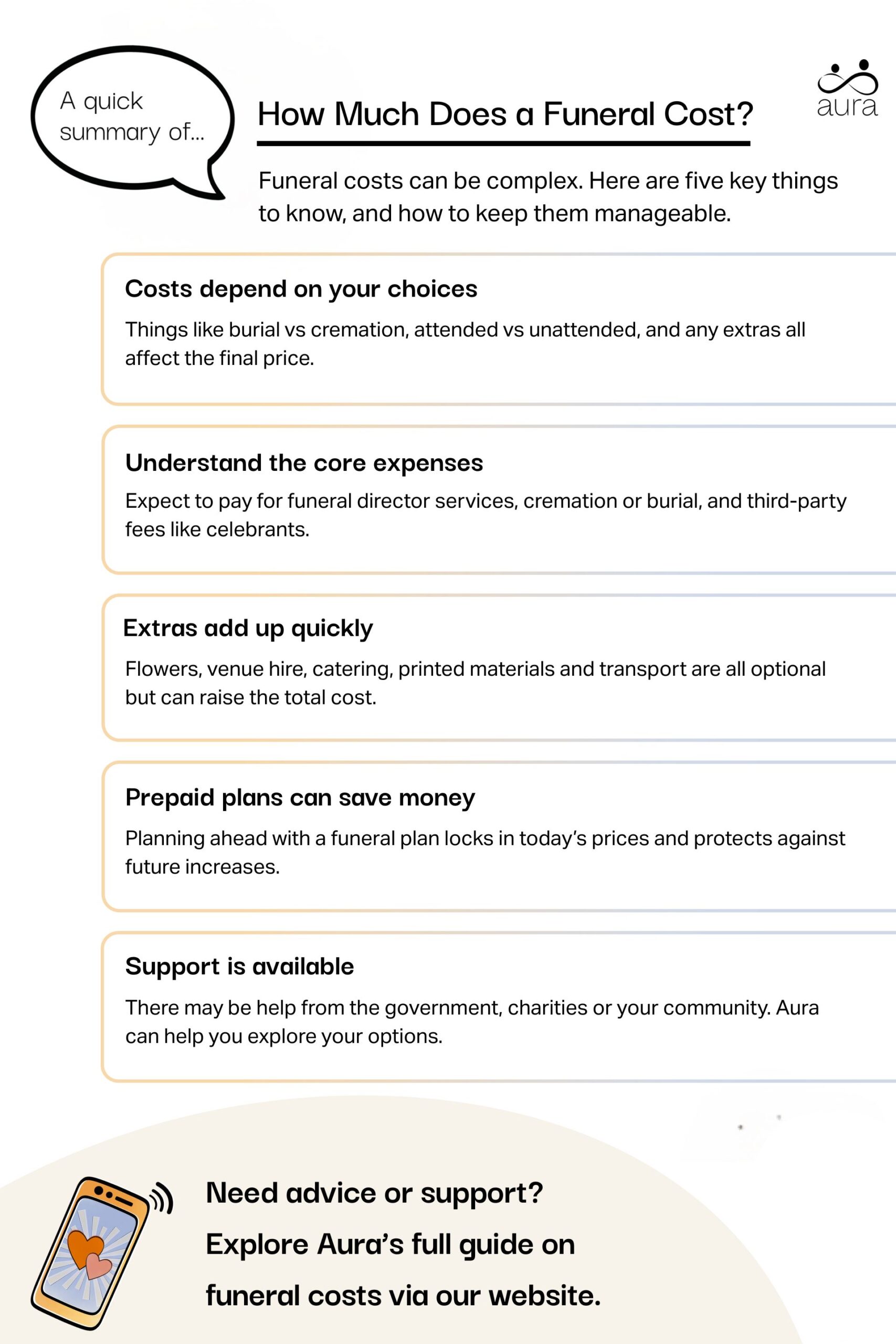Open the "Support is available" heading

click(x=239, y=967)
